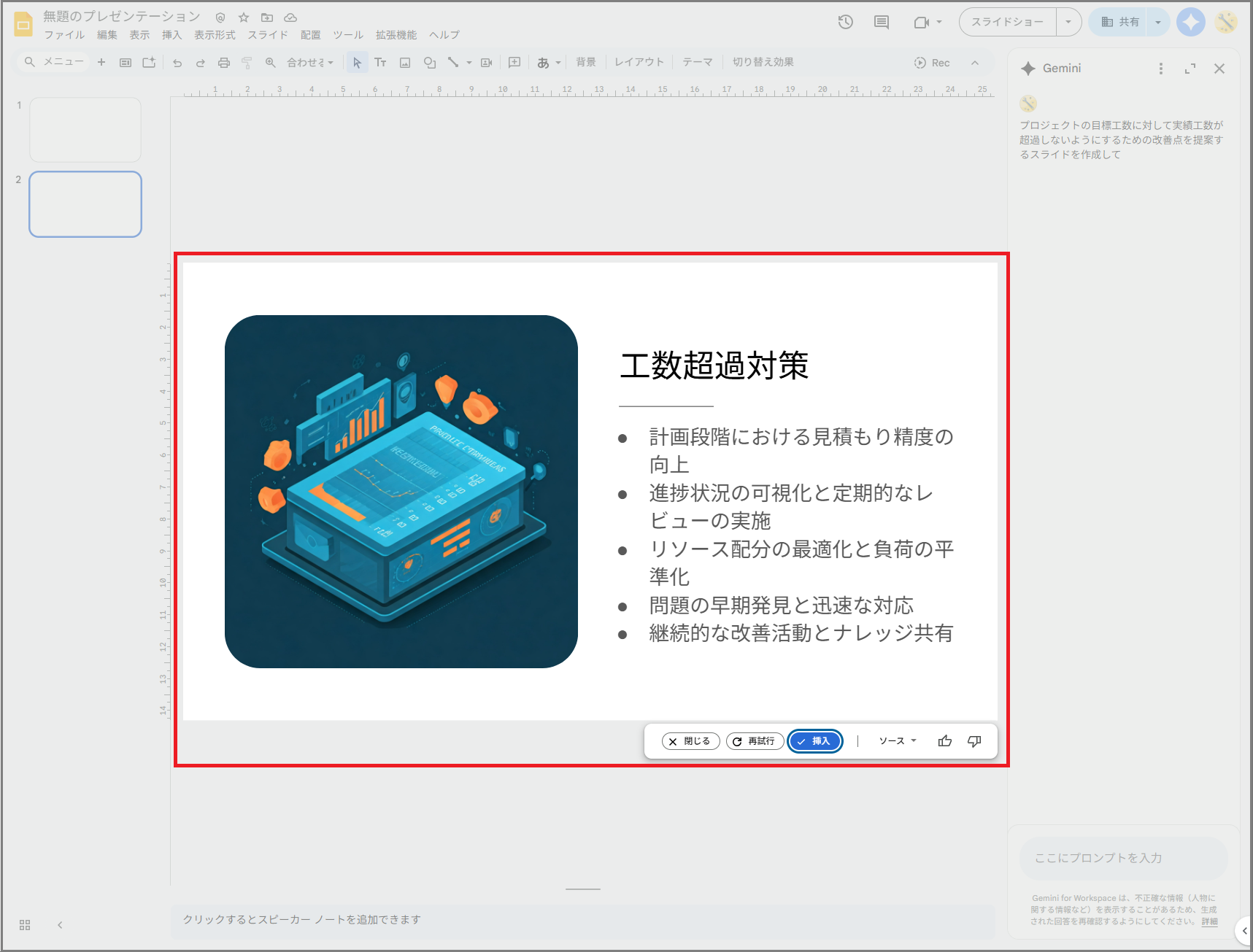Open Gemini panel more options dots

coord(1161,69)
